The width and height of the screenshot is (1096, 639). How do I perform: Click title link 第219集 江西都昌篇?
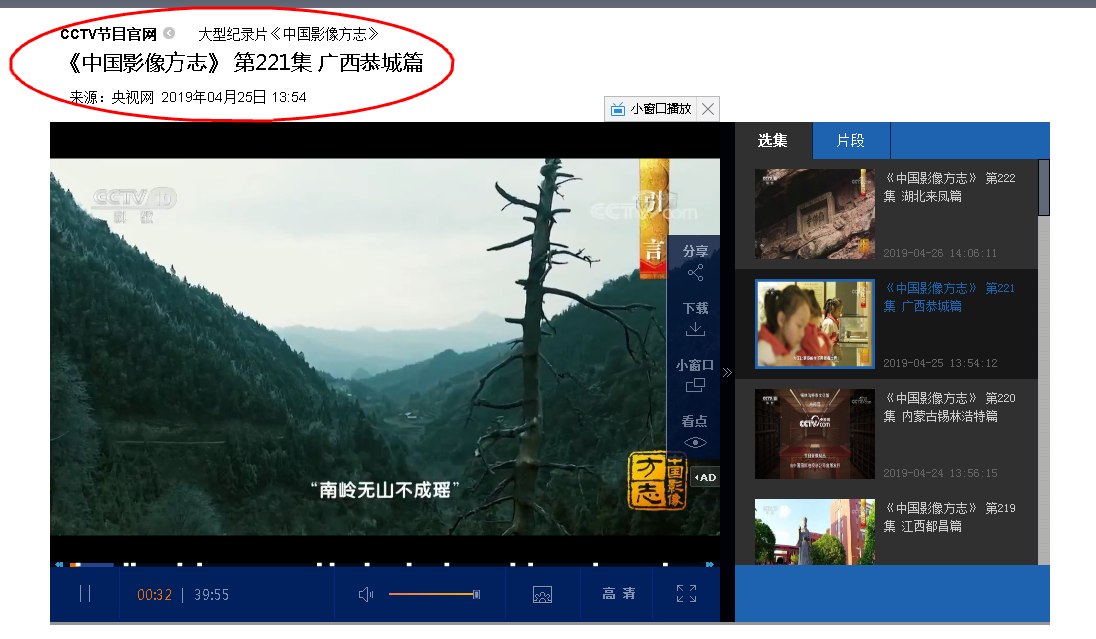tap(950, 517)
